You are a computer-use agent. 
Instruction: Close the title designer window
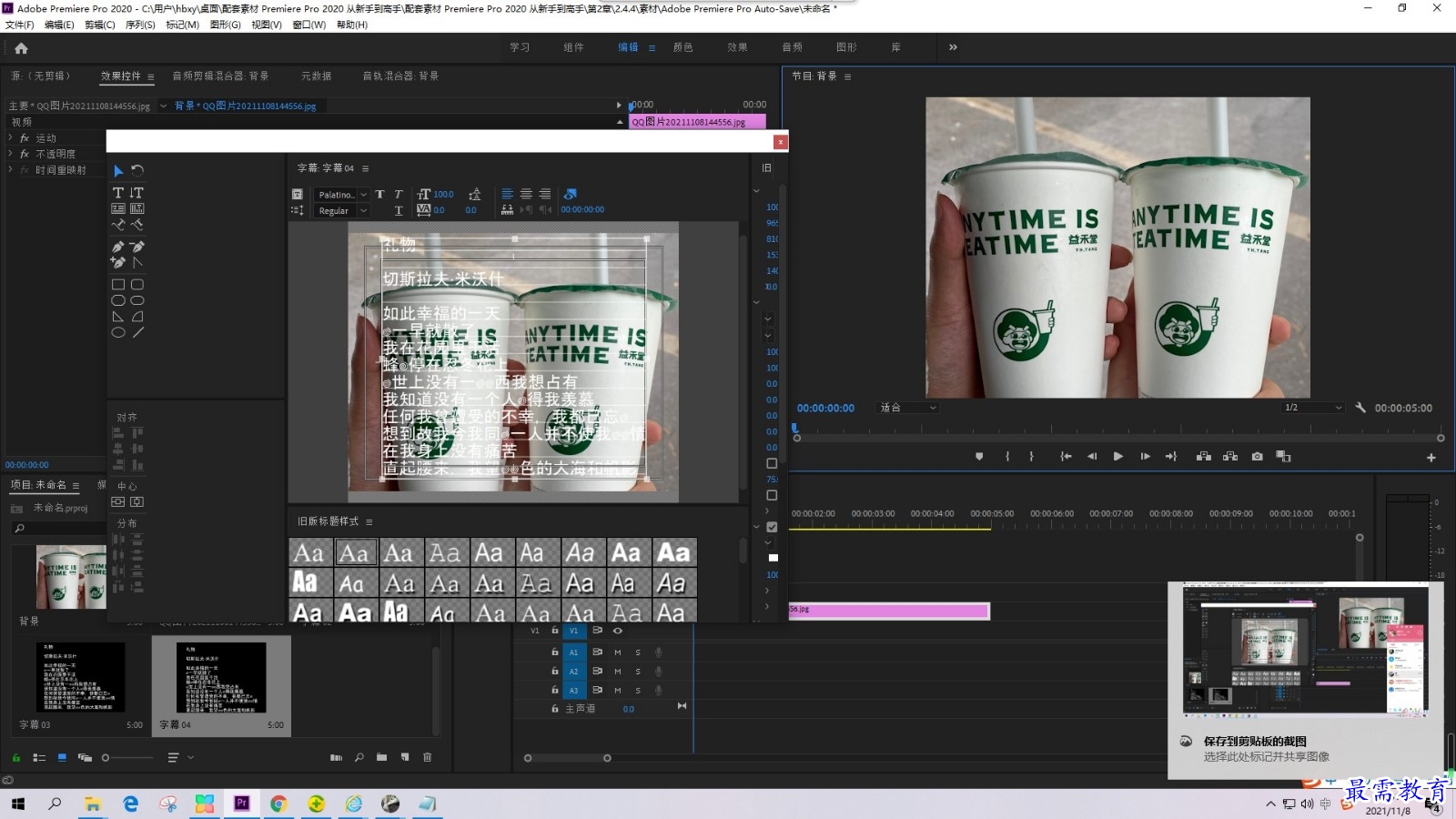tap(780, 142)
